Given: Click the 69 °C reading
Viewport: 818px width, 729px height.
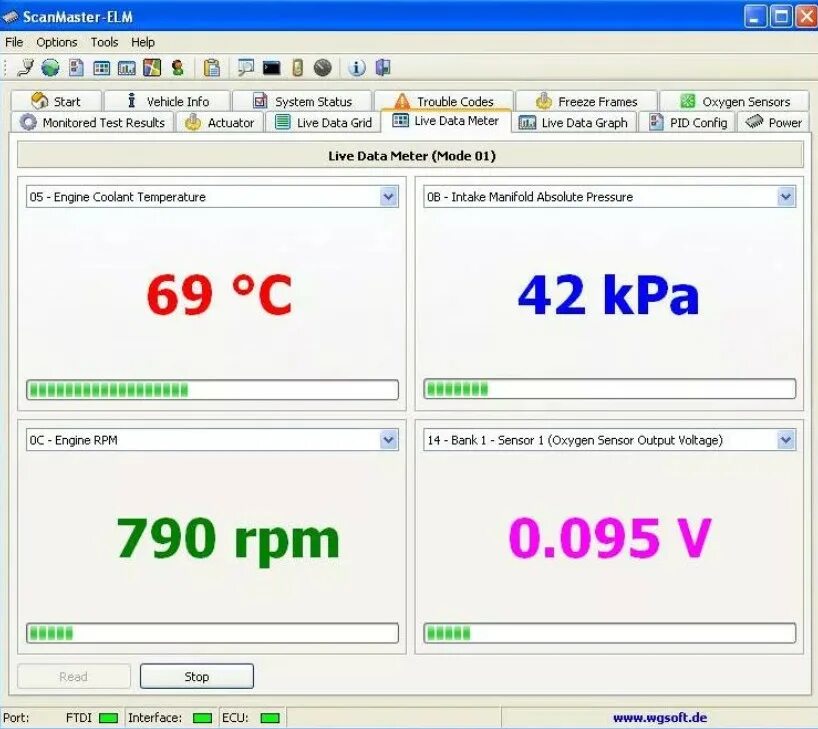Looking at the screenshot, I should pos(219,295).
